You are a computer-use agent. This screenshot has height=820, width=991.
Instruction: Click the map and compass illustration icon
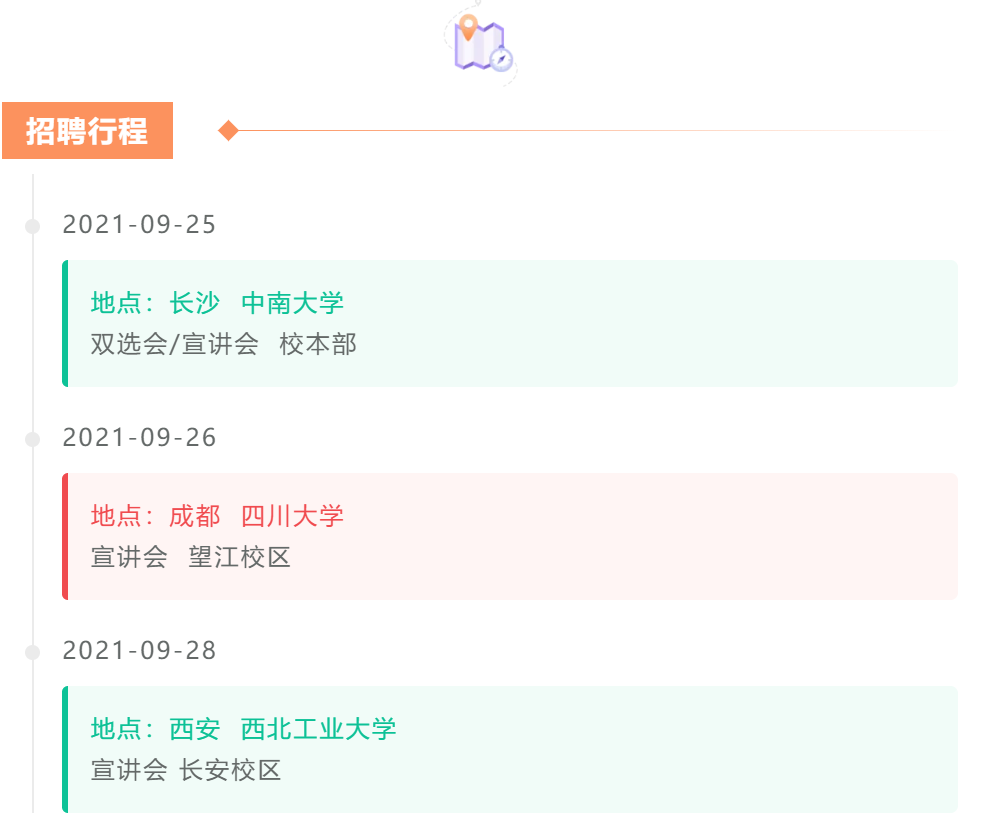(x=480, y=42)
